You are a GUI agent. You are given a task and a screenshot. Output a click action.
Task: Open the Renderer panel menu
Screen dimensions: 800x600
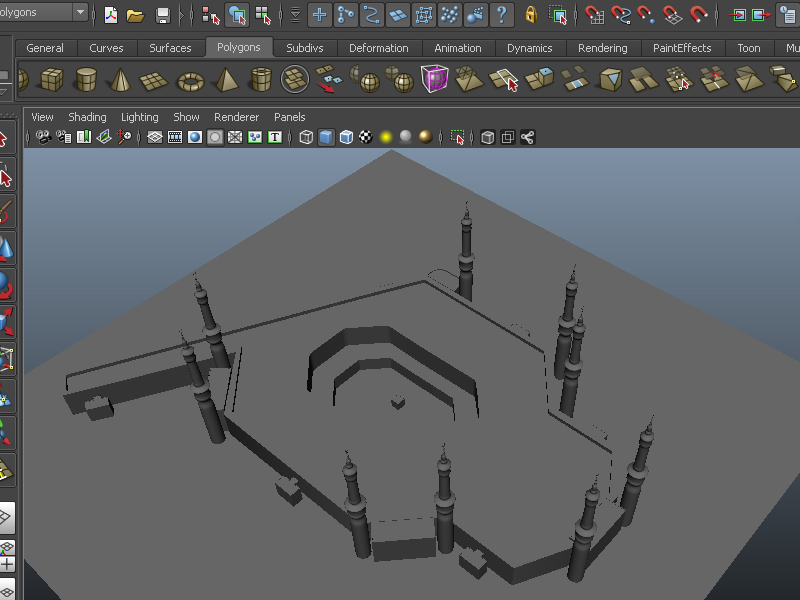237,117
